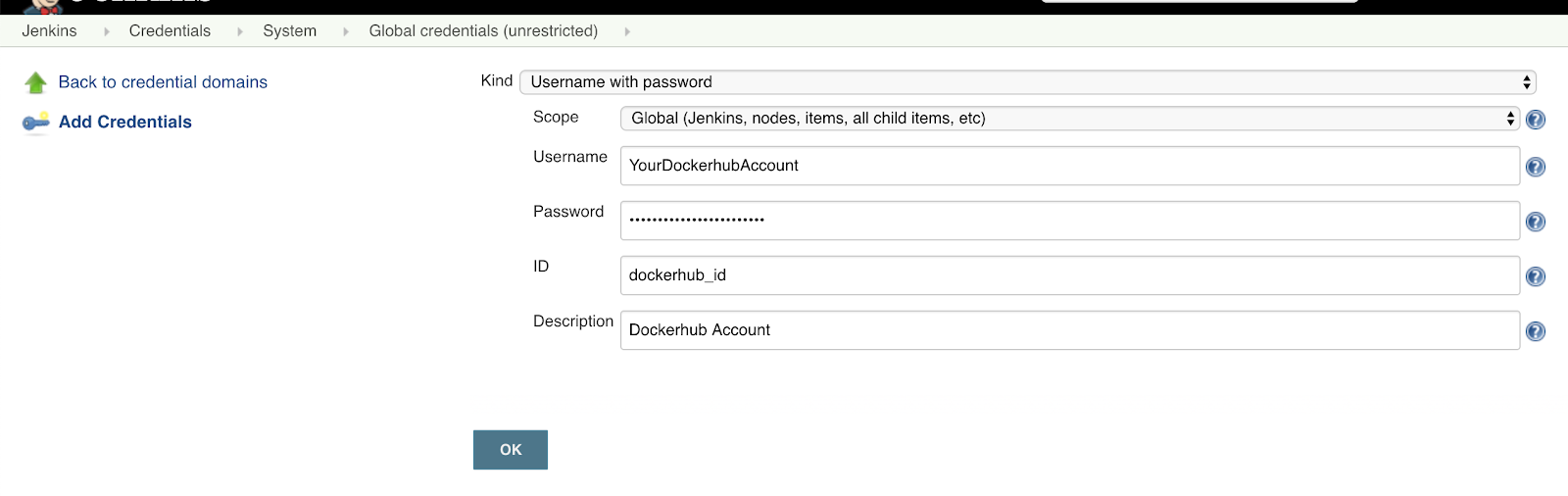Expand the arrow after Credentials breadcrumb
This screenshot has width=1568, height=496.
[240, 31]
